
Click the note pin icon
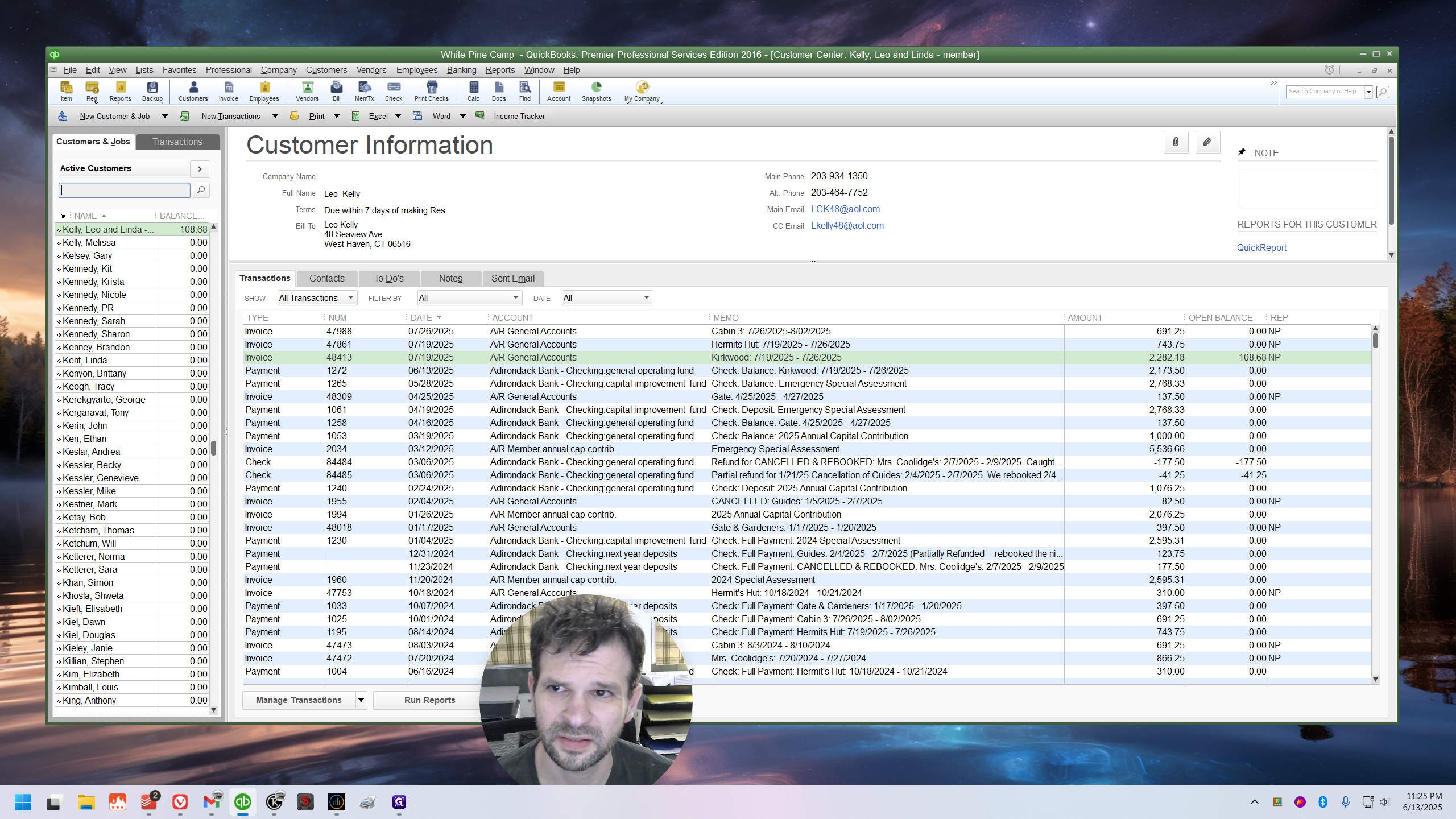[1242, 152]
